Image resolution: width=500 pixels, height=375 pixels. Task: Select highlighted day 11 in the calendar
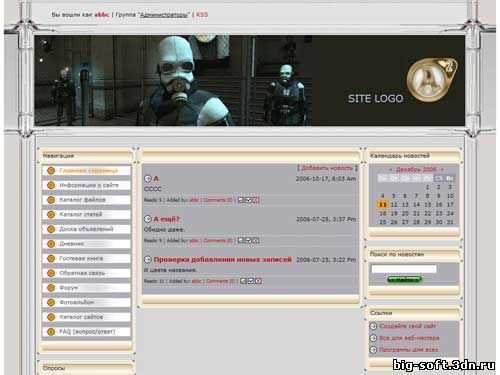pyautogui.click(x=383, y=204)
